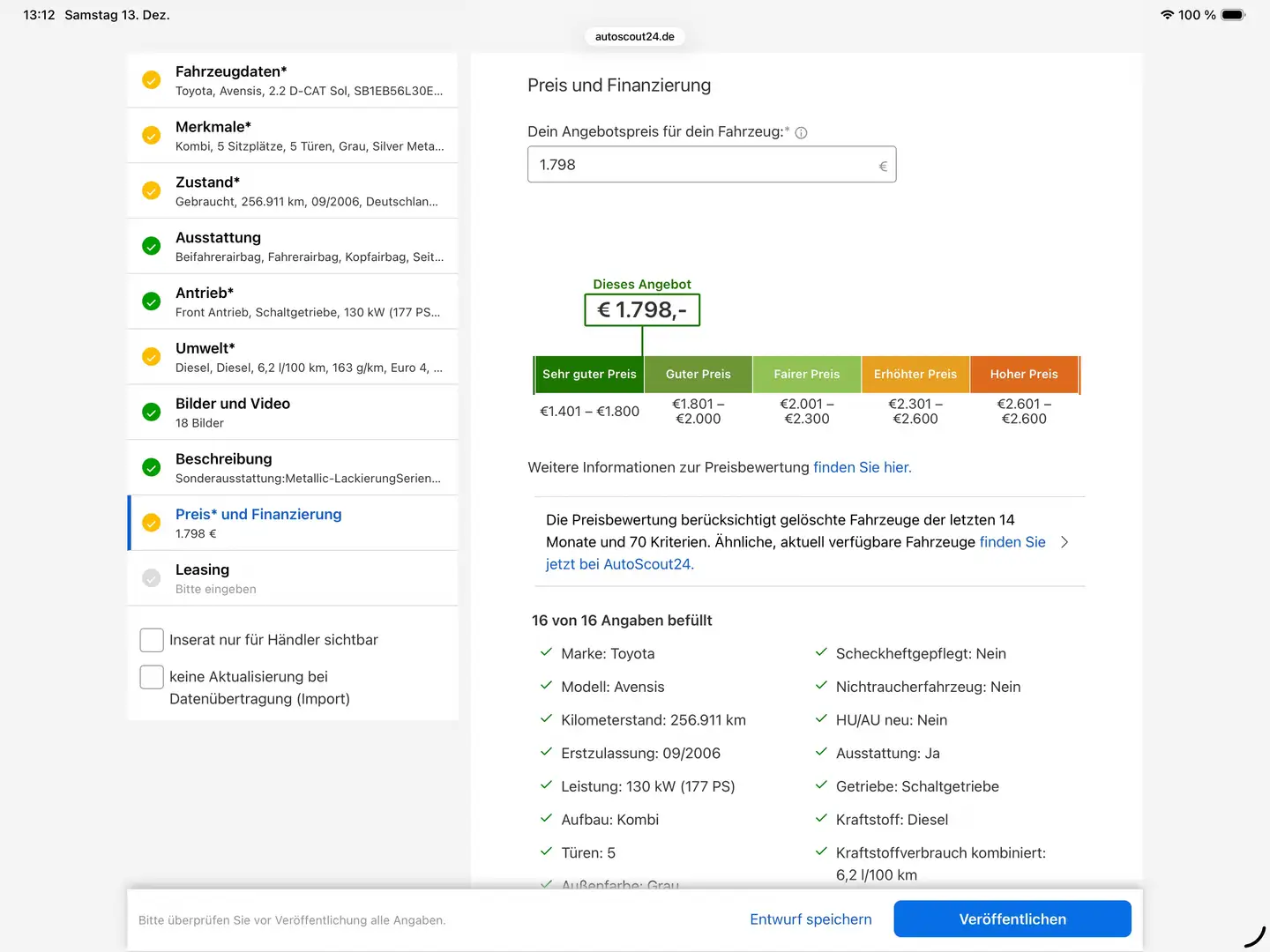1270x952 pixels.
Task: Click the yellow status icon beside Umwelt
Action: pyautogui.click(x=152, y=357)
